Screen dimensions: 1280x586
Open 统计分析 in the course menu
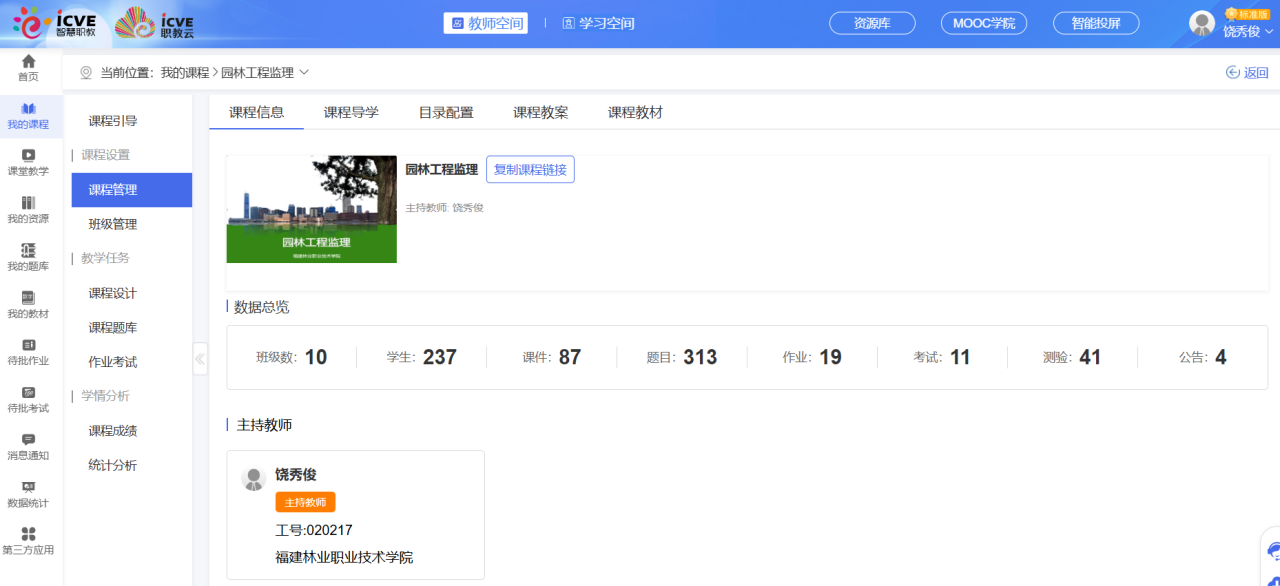(113, 465)
